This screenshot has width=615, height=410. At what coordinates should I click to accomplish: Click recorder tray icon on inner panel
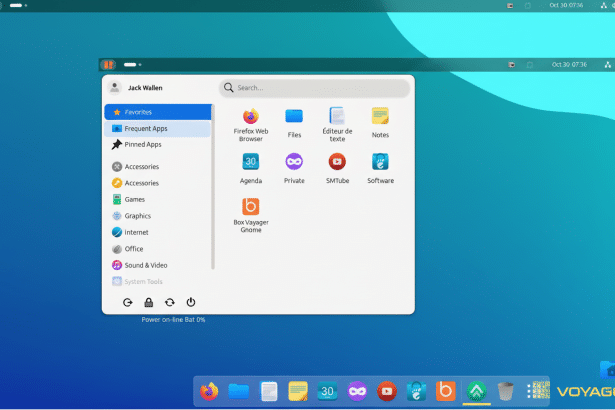click(x=511, y=65)
